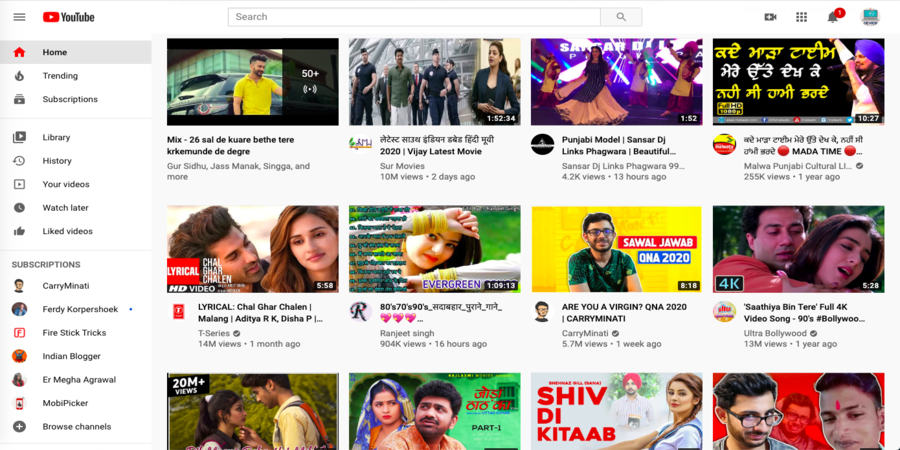Click Sansar Dj Links channel avatar
This screenshot has height=450, width=900.
point(542,144)
